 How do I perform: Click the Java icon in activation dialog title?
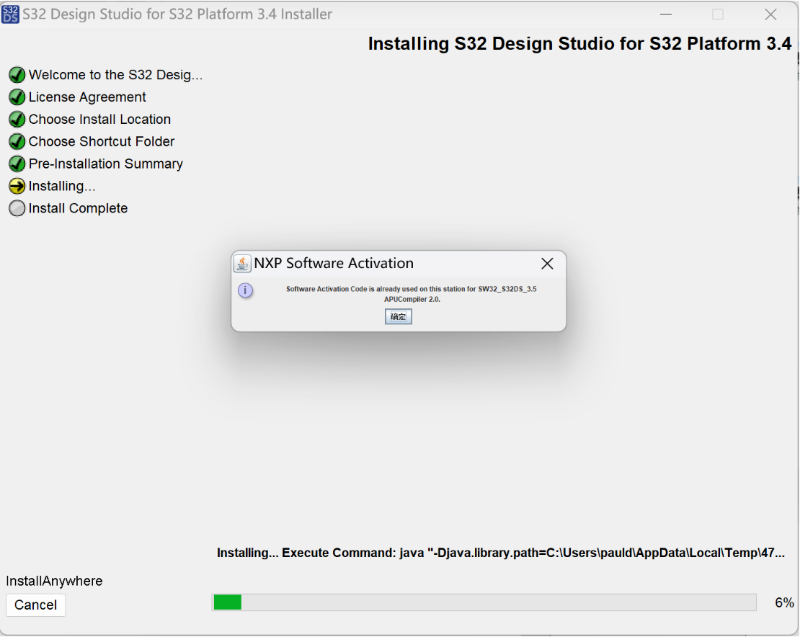coord(242,264)
